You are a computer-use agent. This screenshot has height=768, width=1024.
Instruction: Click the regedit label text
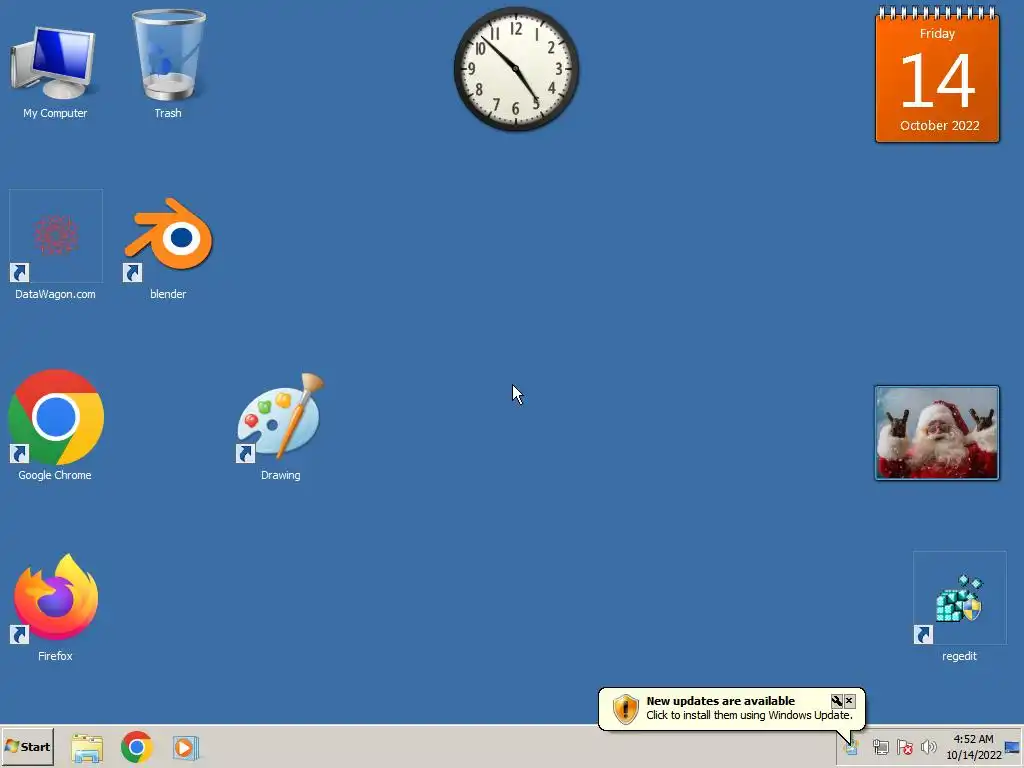pyautogui.click(x=959, y=656)
